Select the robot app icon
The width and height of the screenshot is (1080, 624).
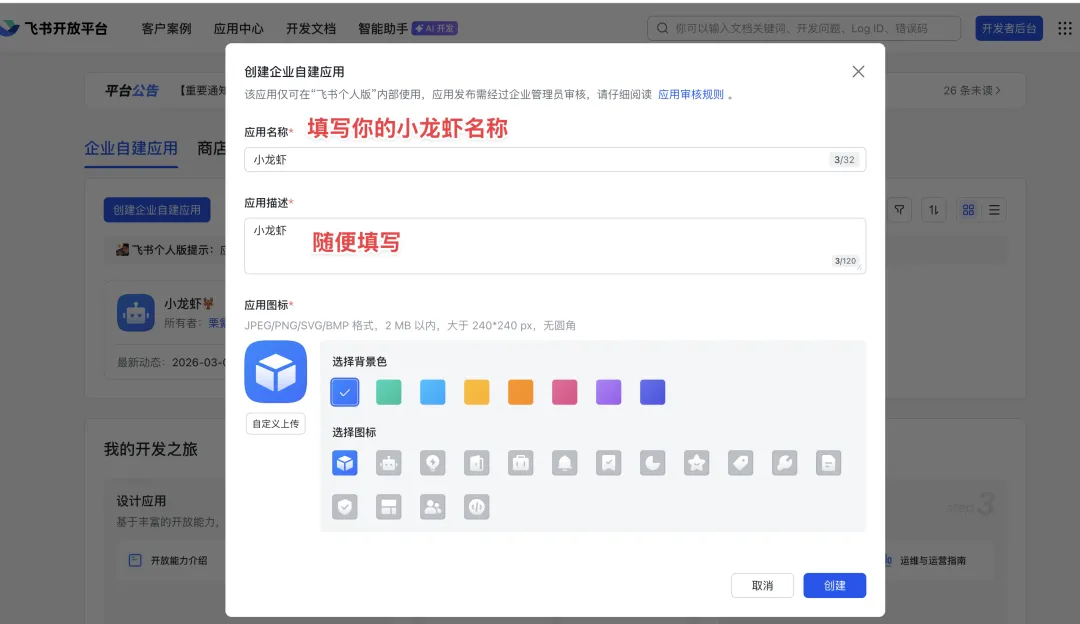tap(388, 463)
